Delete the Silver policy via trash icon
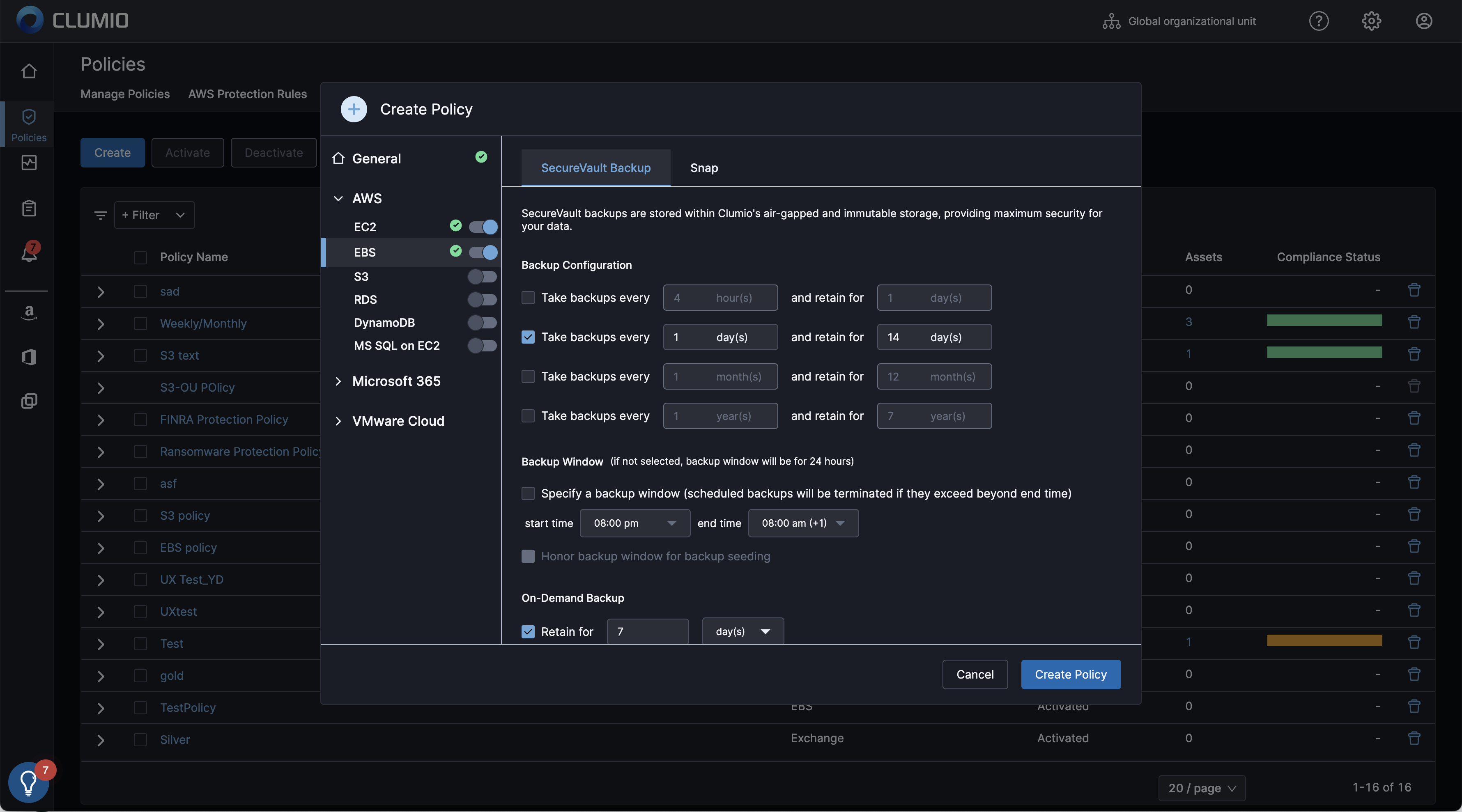Screen dimensions: 1462x812 [1414, 738]
